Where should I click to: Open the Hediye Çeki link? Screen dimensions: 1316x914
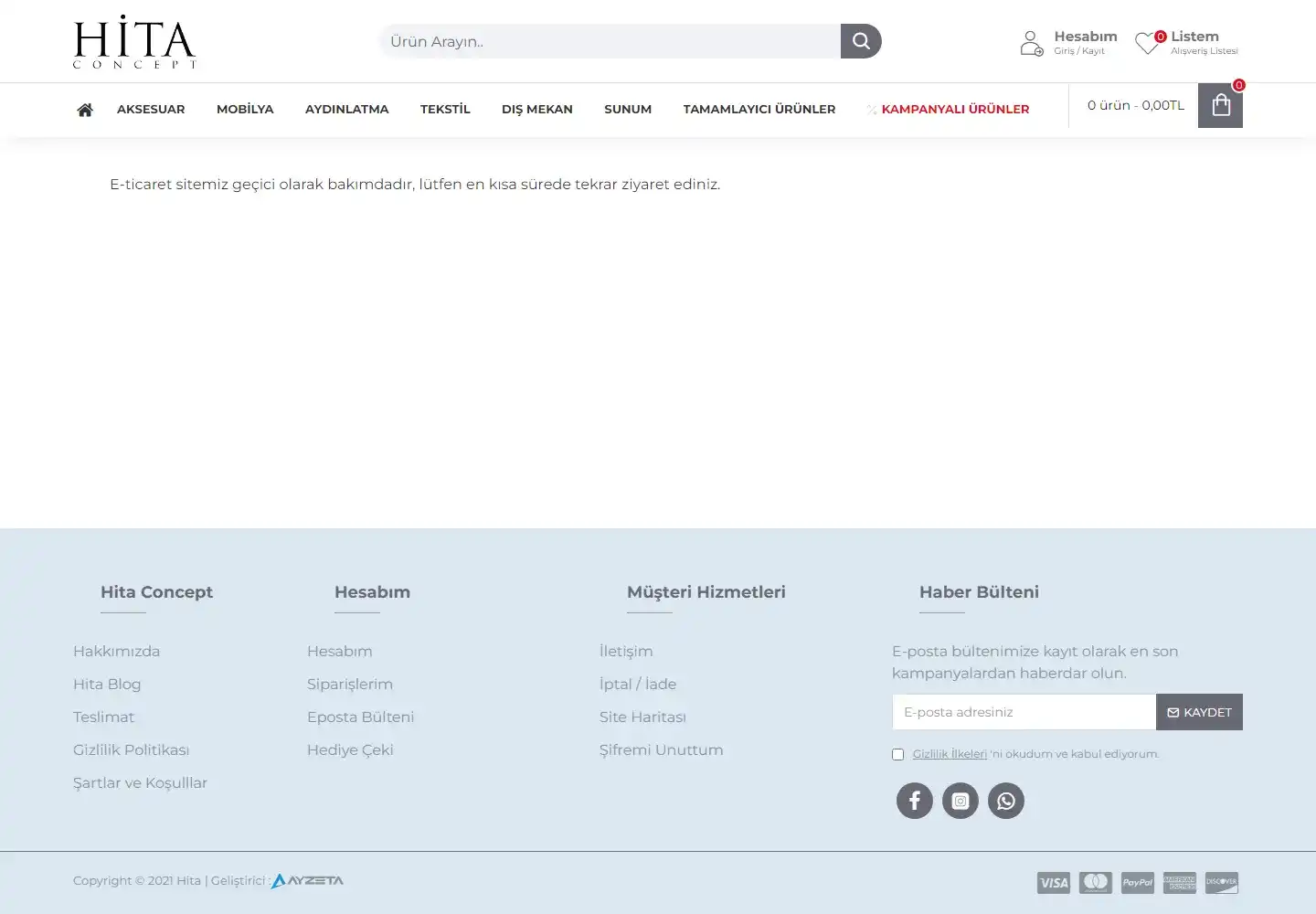coord(350,749)
